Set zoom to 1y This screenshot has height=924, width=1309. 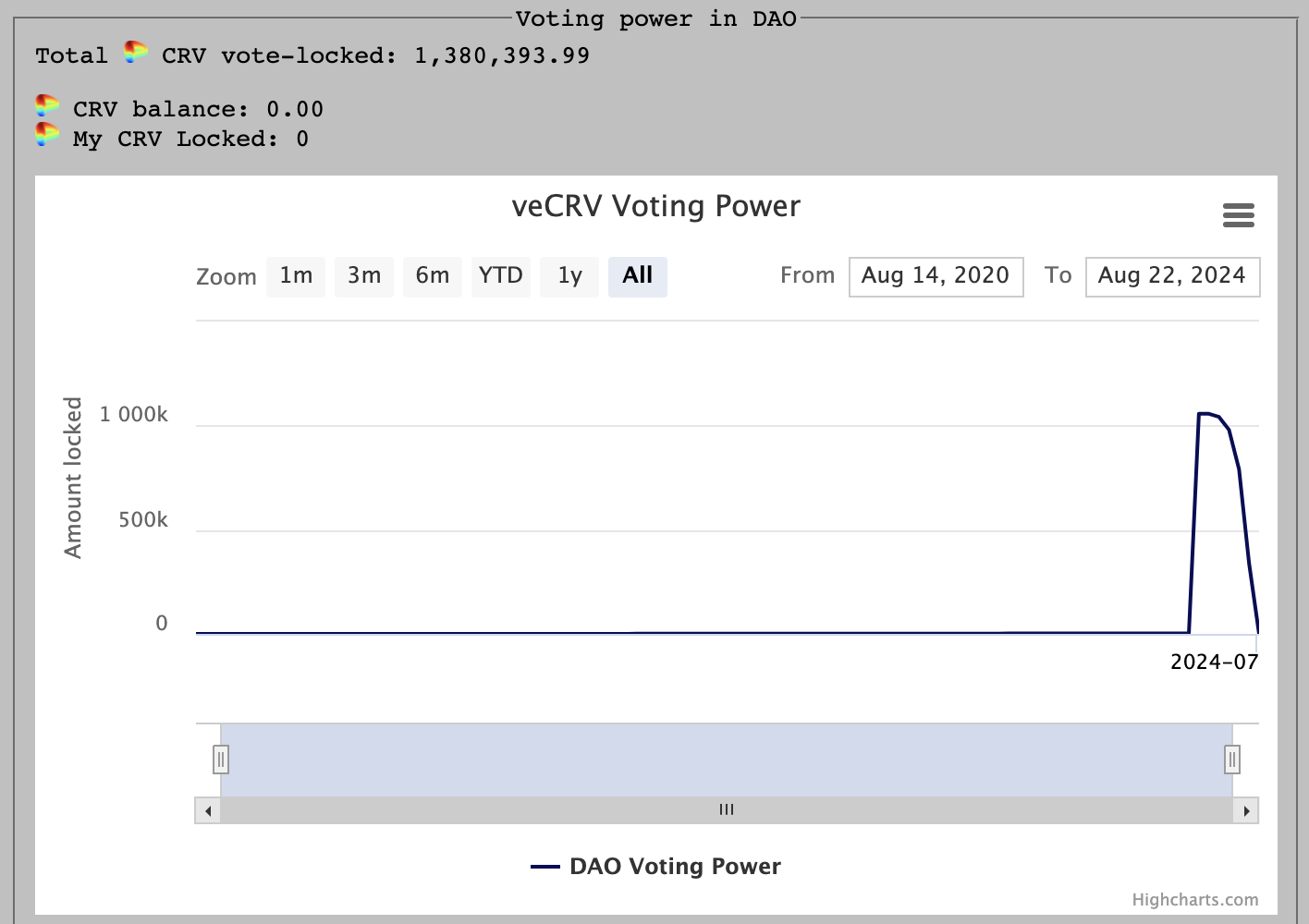click(569, 276)
